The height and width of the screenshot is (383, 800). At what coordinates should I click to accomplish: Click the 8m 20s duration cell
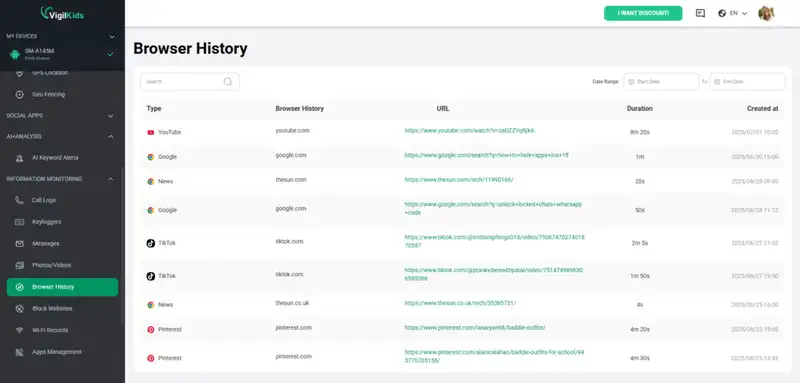click(x=639, y=132)
